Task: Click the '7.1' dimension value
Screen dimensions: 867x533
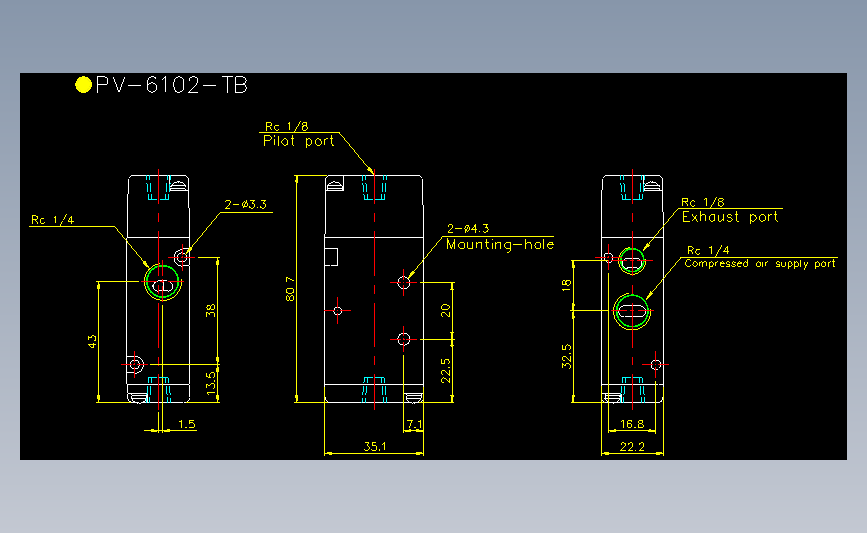Action: coord(414,425)
